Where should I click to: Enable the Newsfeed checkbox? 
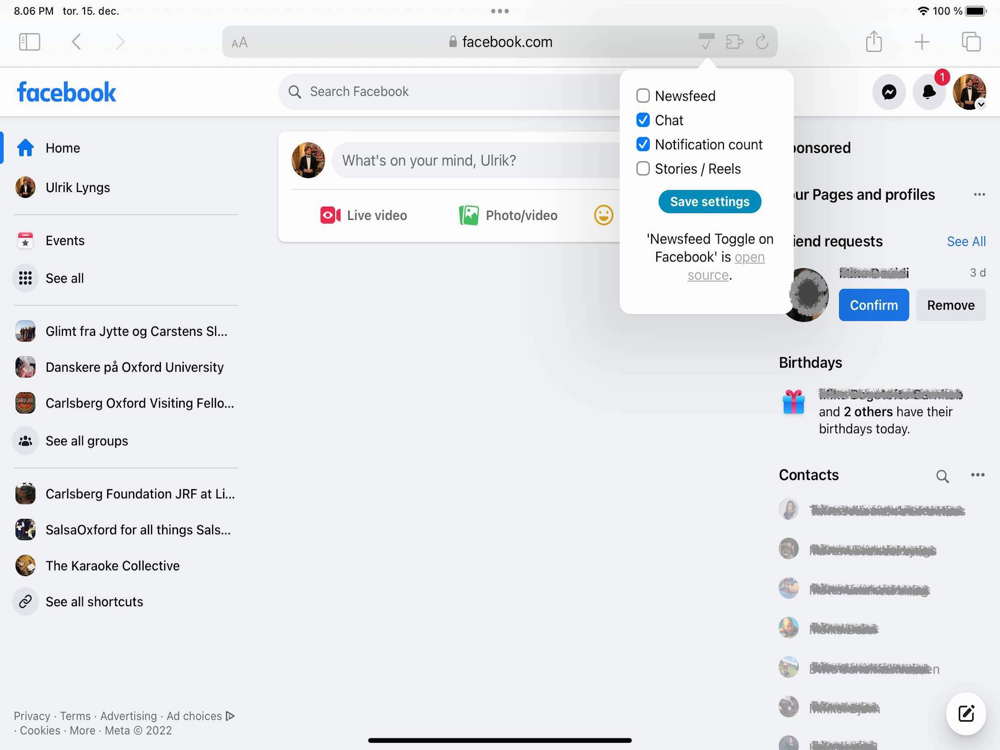click(x=643, y=96)
